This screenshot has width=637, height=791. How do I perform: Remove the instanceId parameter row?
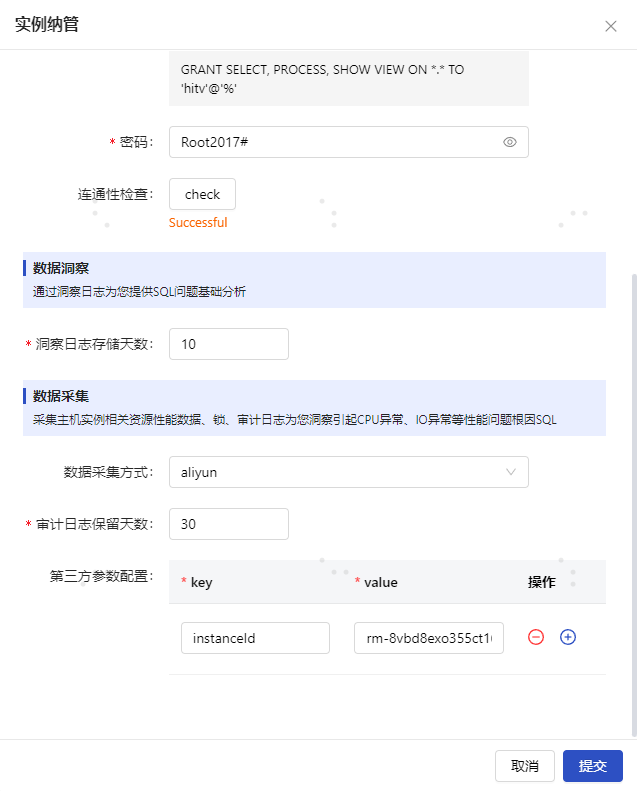tap(536, 637)
